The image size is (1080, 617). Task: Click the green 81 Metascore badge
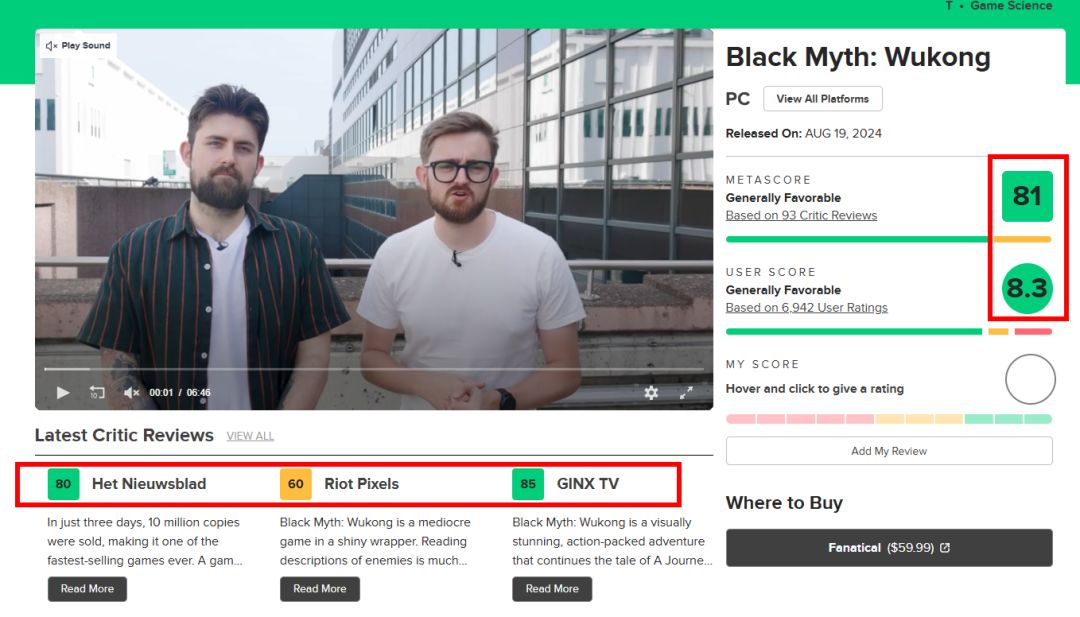[x=1027, y=196]
